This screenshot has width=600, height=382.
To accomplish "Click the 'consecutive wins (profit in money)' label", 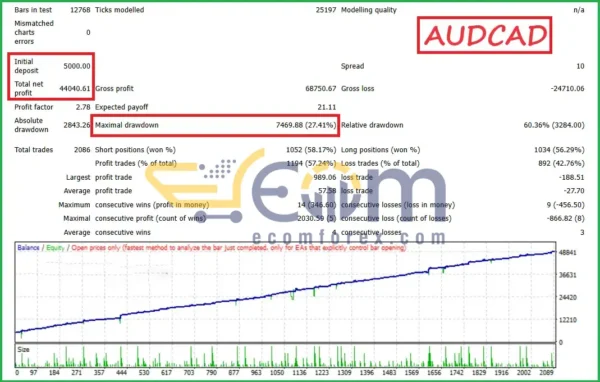I will coord(152,205).
